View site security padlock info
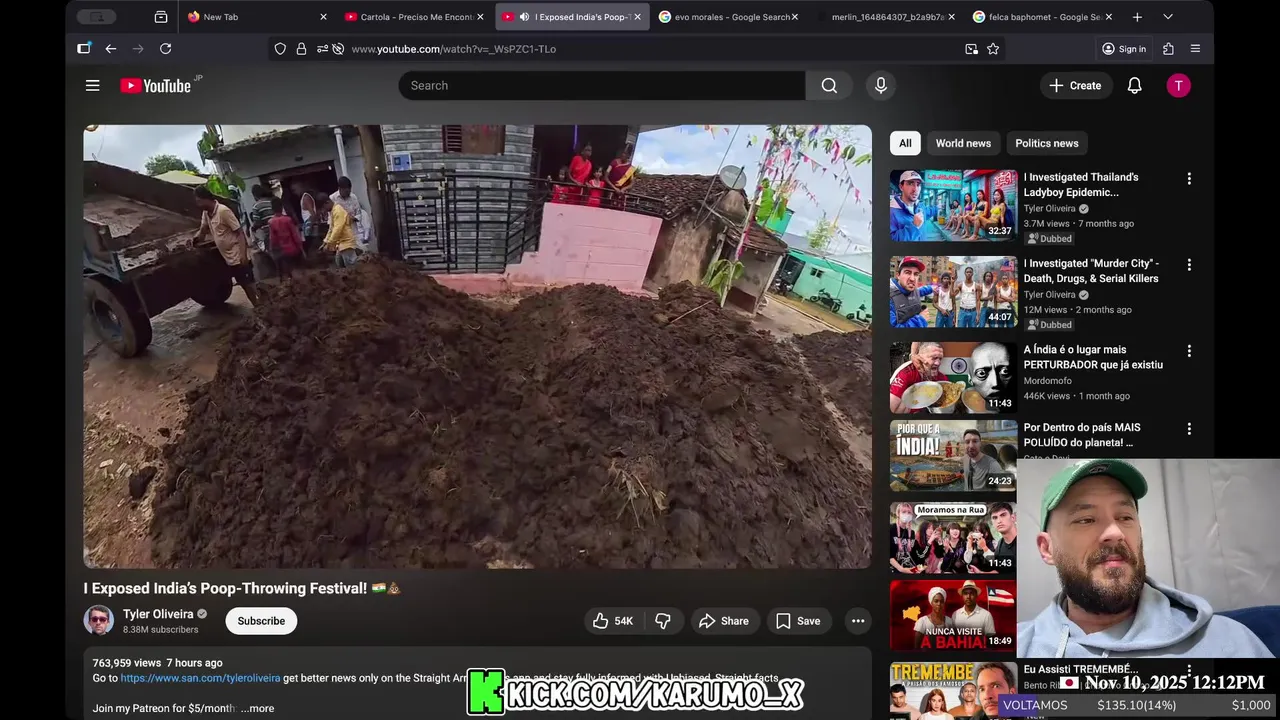The width and height of the screenshot is (1280, 720). tap(301, 49)
